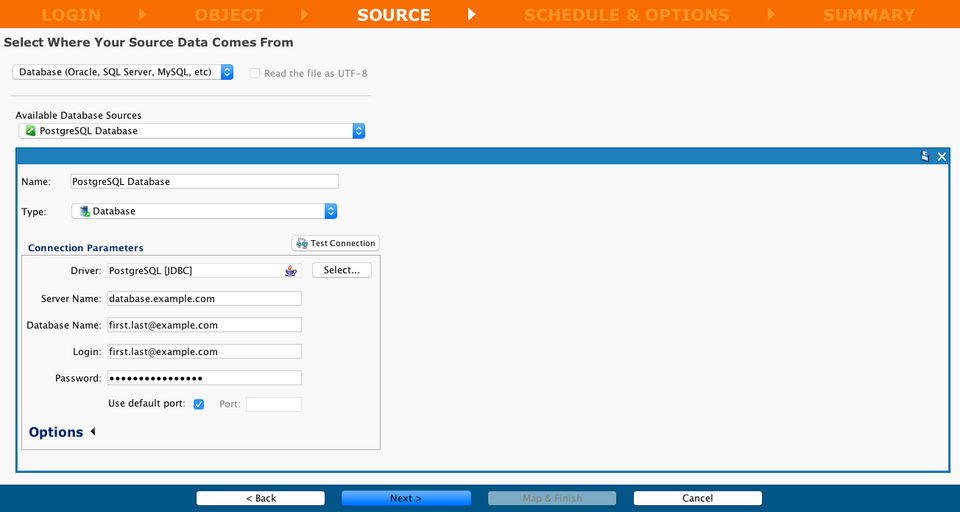The width and height of the screenshot is (960, 512).
Task: Click the Map & Finish button
Action: coord(552,498)
